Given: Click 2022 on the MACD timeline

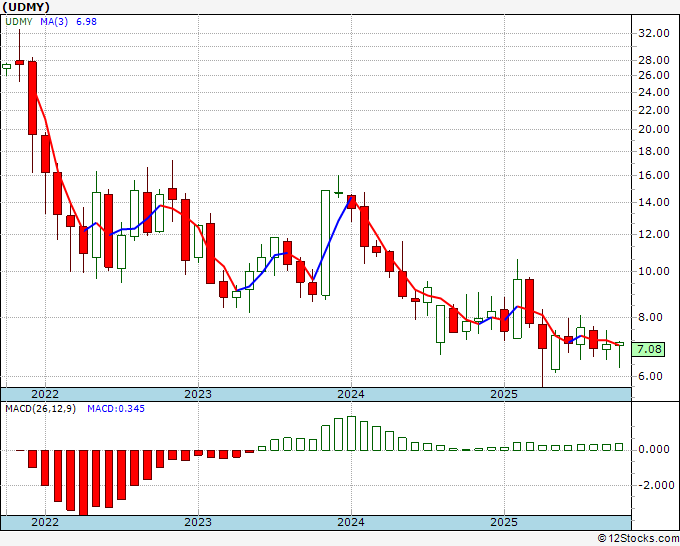Looking at the screenshot, I should pos(45,522).
